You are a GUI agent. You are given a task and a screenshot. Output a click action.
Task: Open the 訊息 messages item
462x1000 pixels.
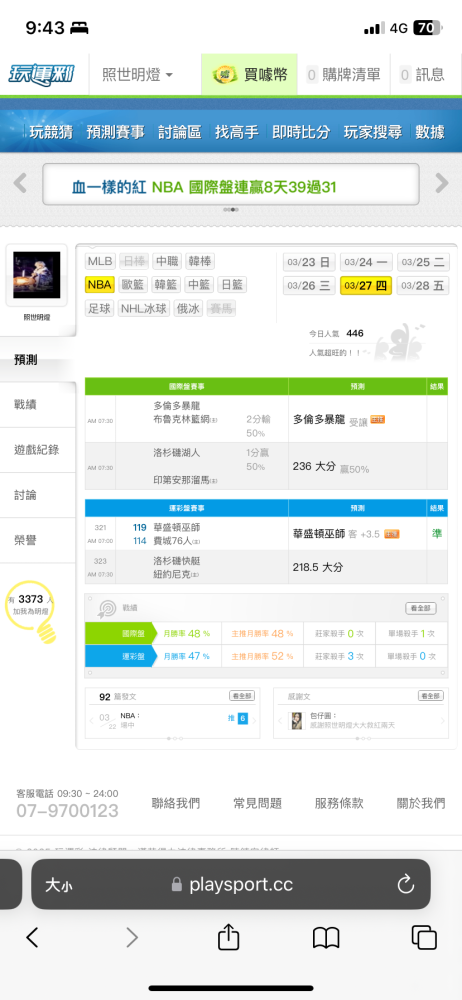click(422, 75)
